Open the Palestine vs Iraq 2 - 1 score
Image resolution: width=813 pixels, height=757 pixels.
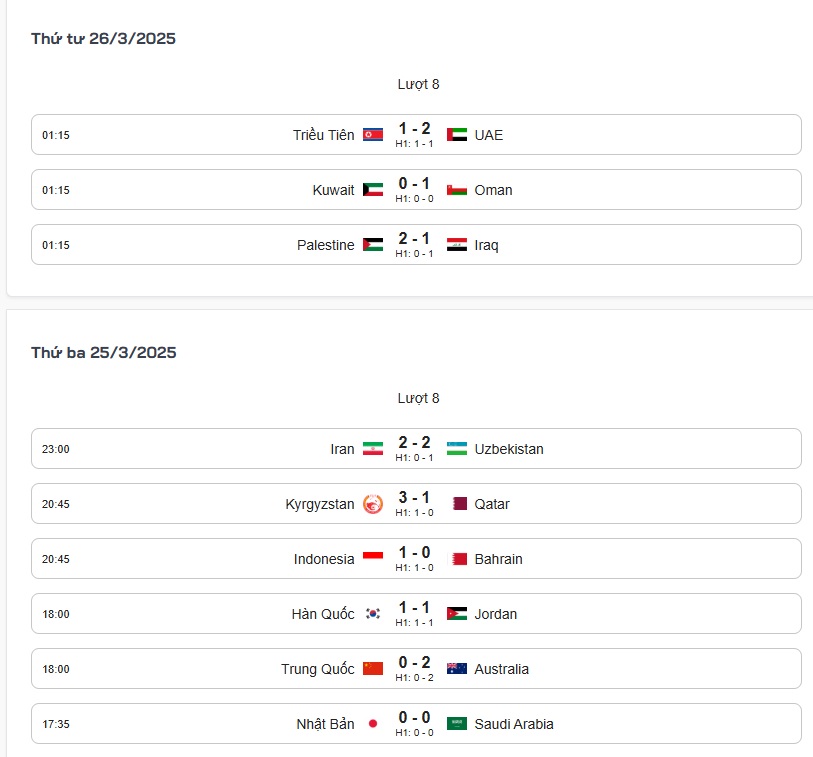coord(414,239)
